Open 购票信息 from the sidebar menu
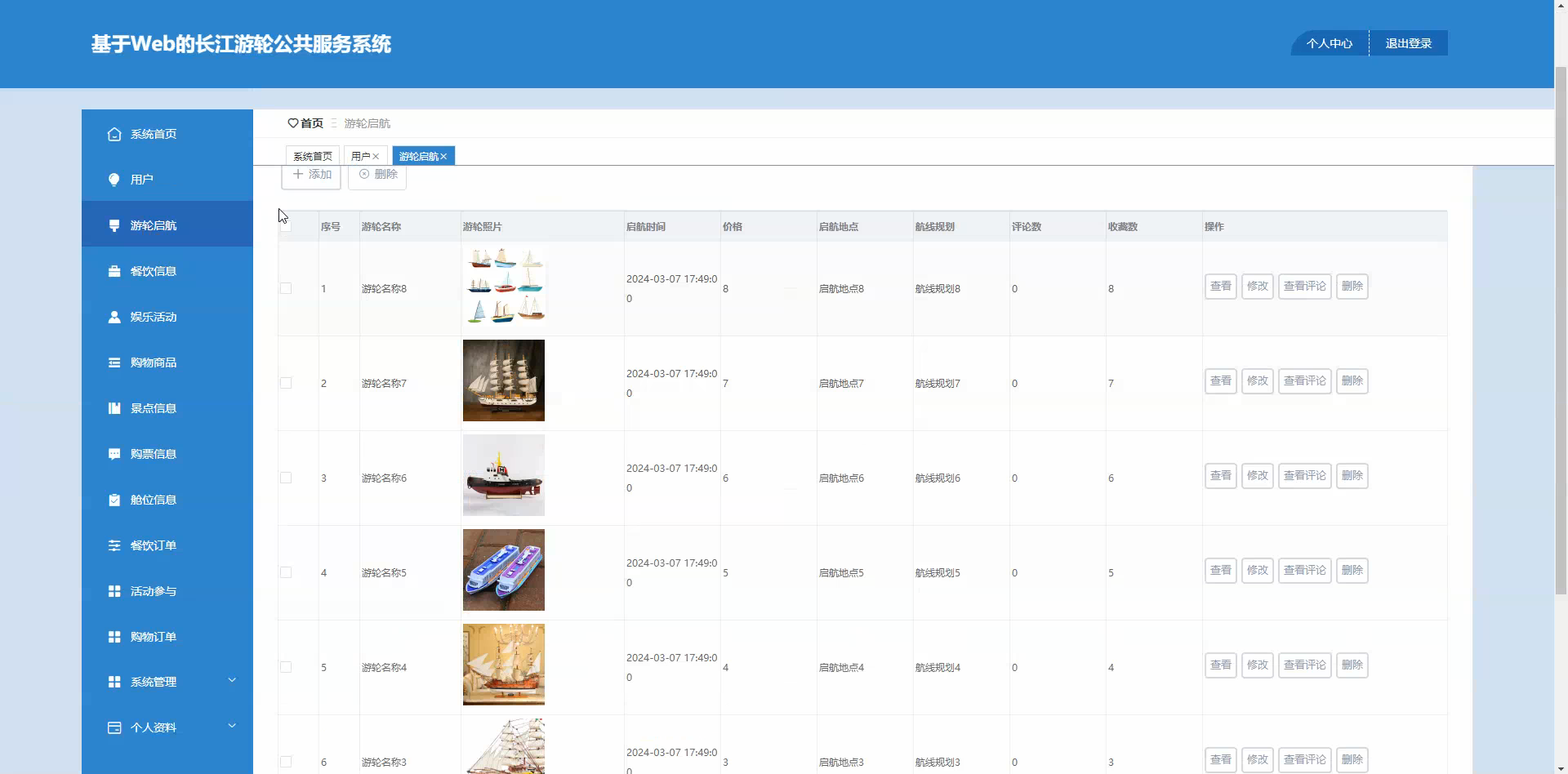The height and width of the screenshot is (774, 1568). (x=167, y=454)
